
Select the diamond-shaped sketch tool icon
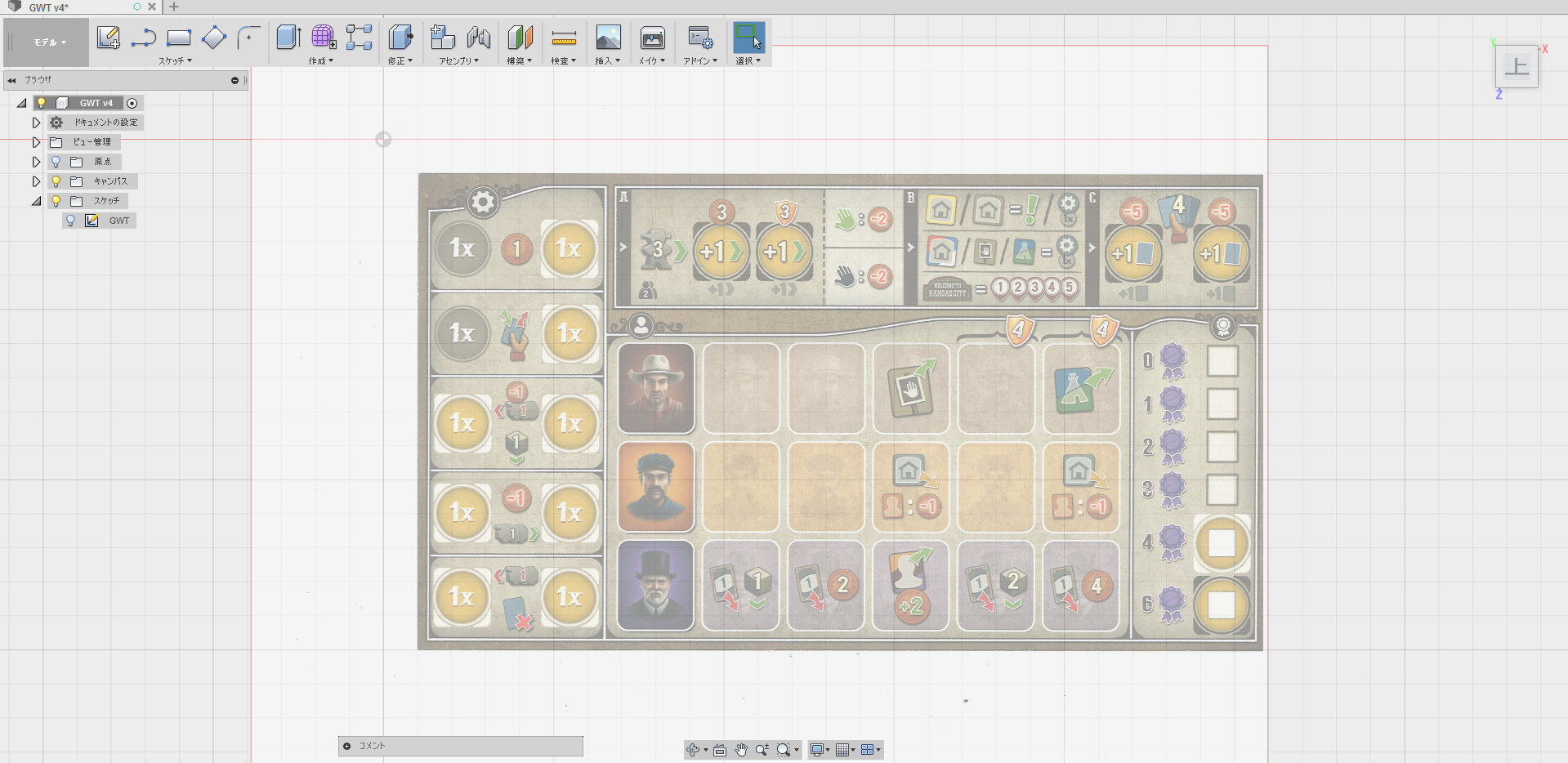(213, 38)
